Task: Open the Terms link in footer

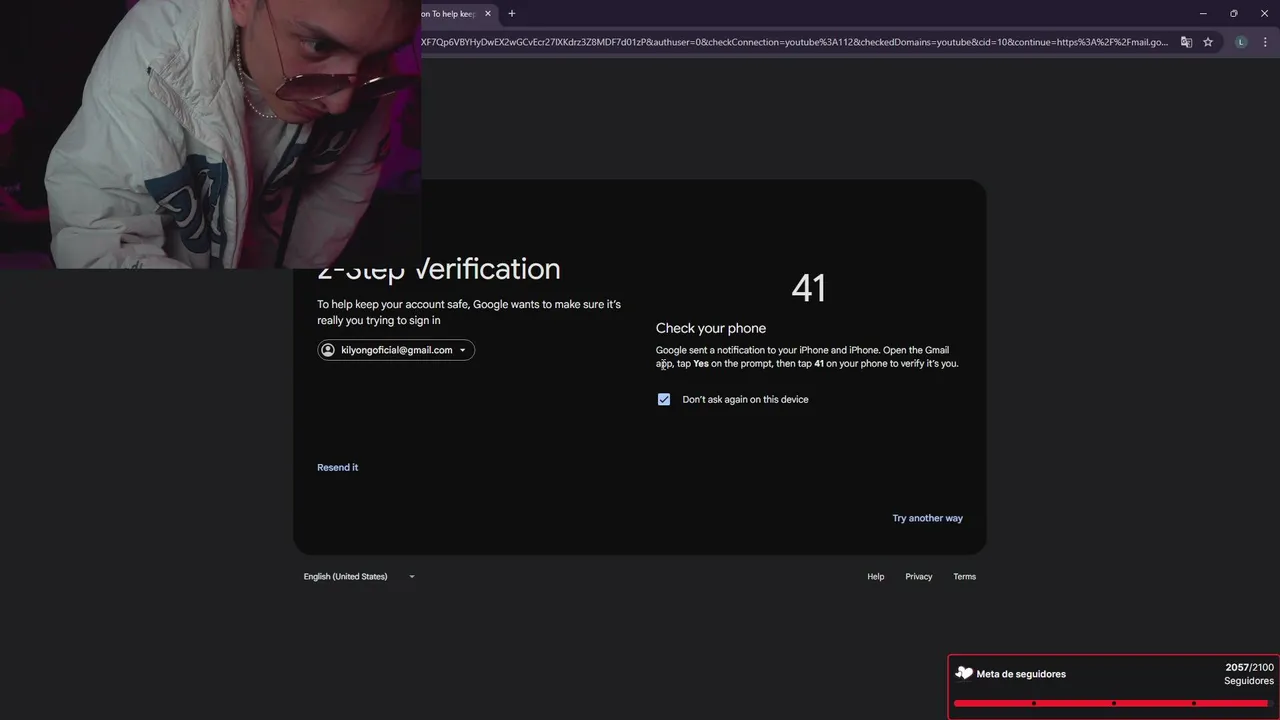Action: click(x=964, y=576)
